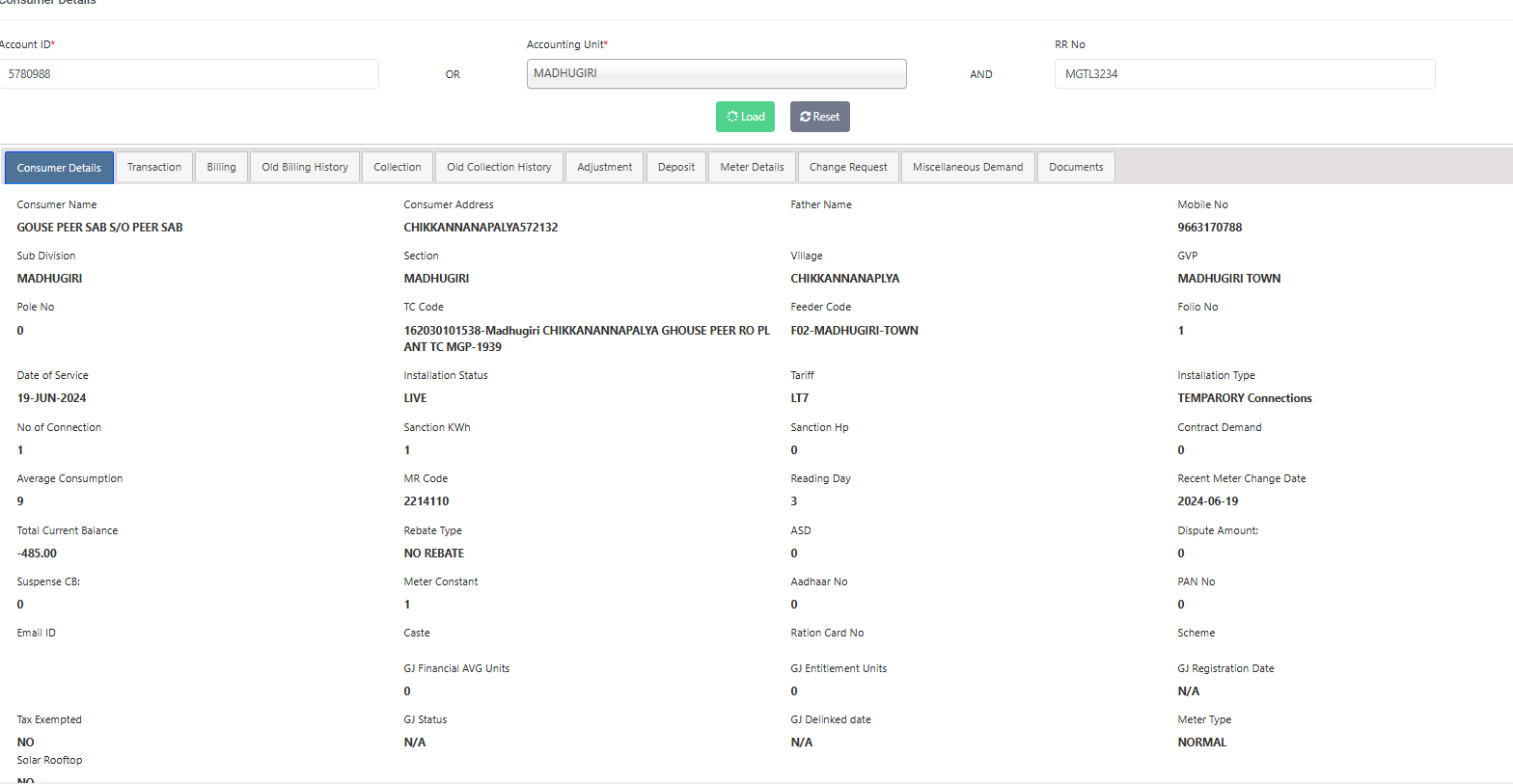This screenshot has width=1513, height=784.
Task: Switch to the Adjustment tab
Action: 605,167
